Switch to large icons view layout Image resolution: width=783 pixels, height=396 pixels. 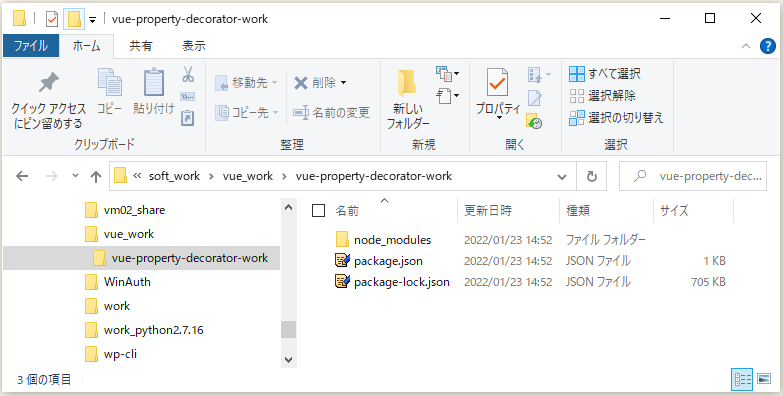point(764,380)
